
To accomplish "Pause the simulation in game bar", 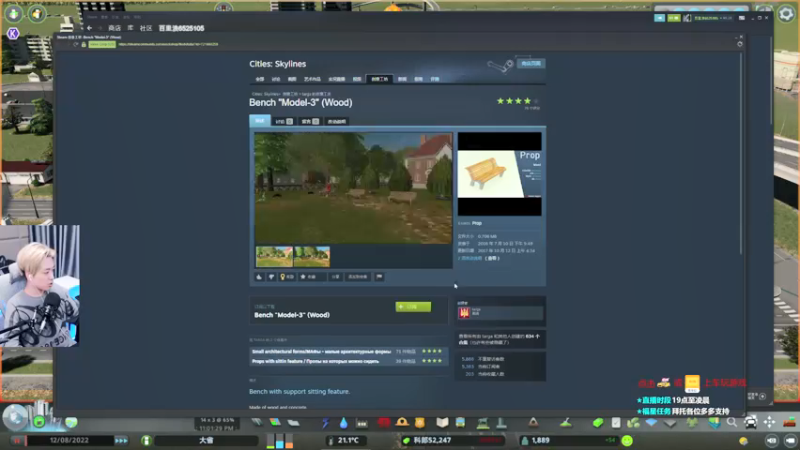I will pyautogui.click(x=17, y=440).
